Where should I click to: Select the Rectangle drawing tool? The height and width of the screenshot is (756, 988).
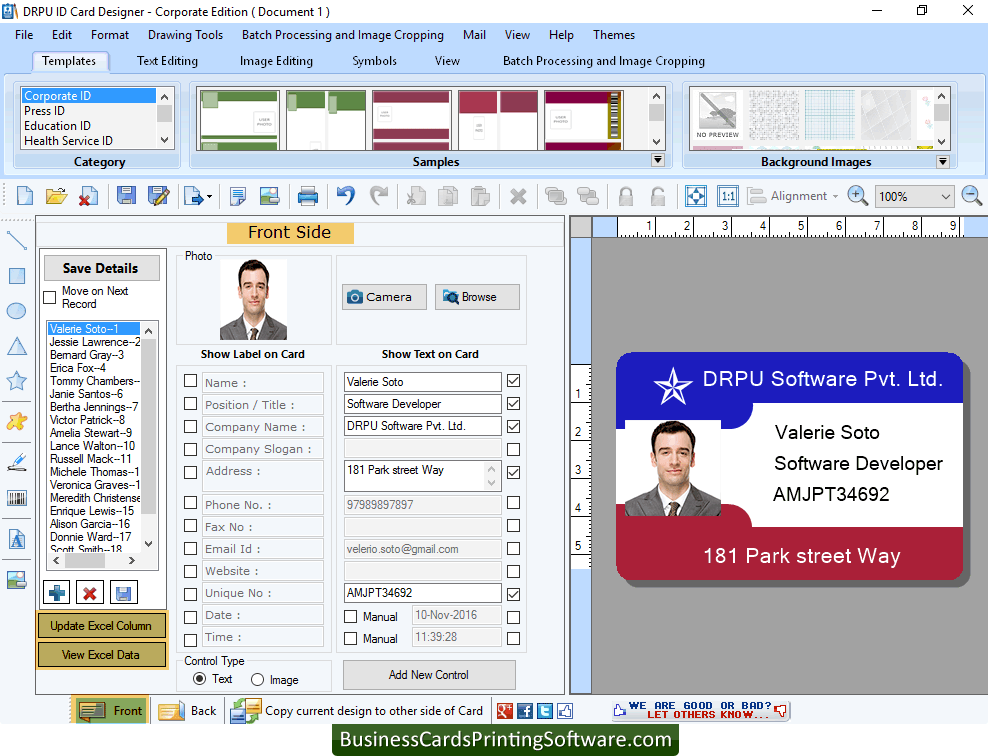pyautogui.click(x=16, y=276)
